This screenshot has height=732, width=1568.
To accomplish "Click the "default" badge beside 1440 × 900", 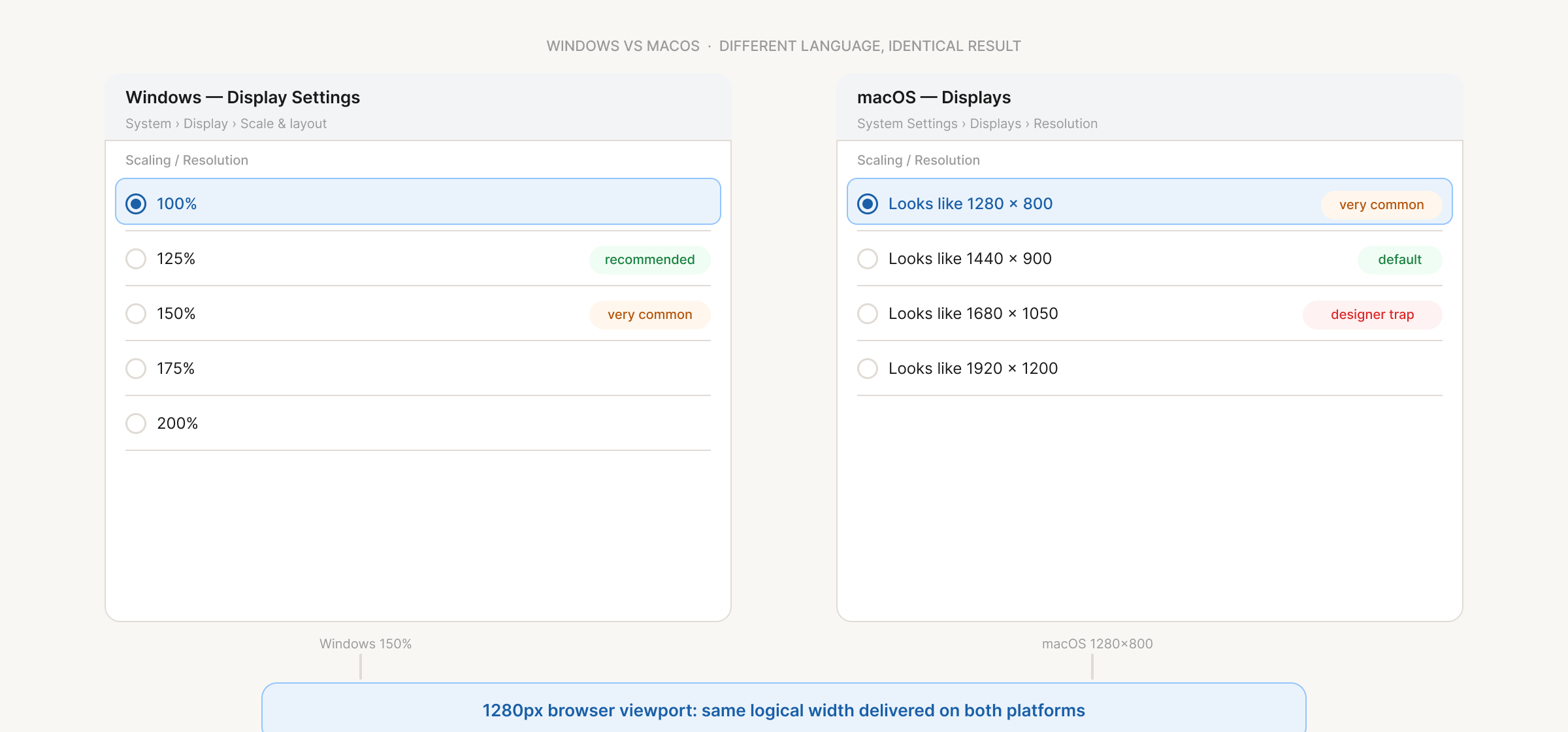I will [1399, 259].
